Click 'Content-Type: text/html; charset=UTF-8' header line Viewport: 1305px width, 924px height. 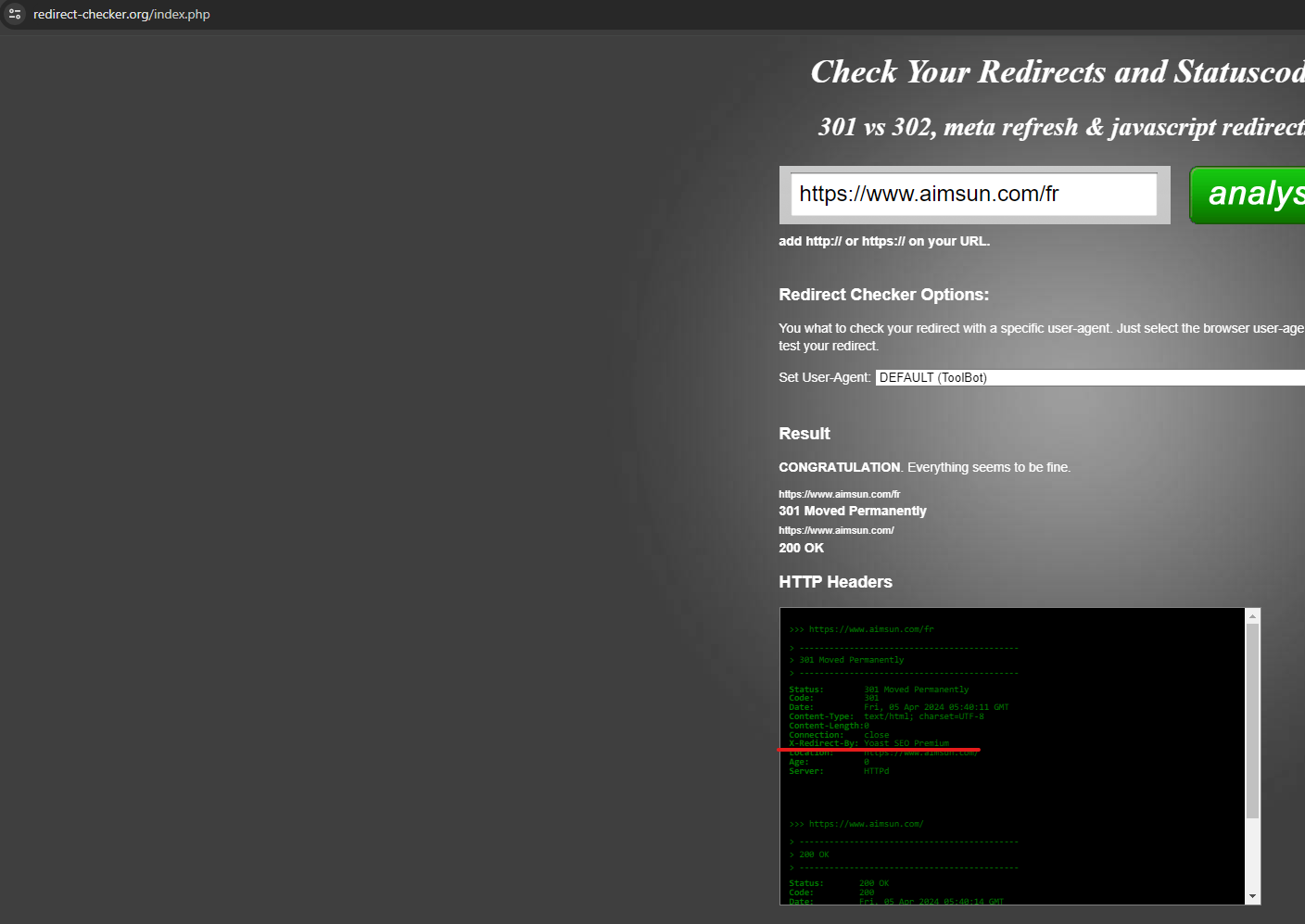click(887, 716)
